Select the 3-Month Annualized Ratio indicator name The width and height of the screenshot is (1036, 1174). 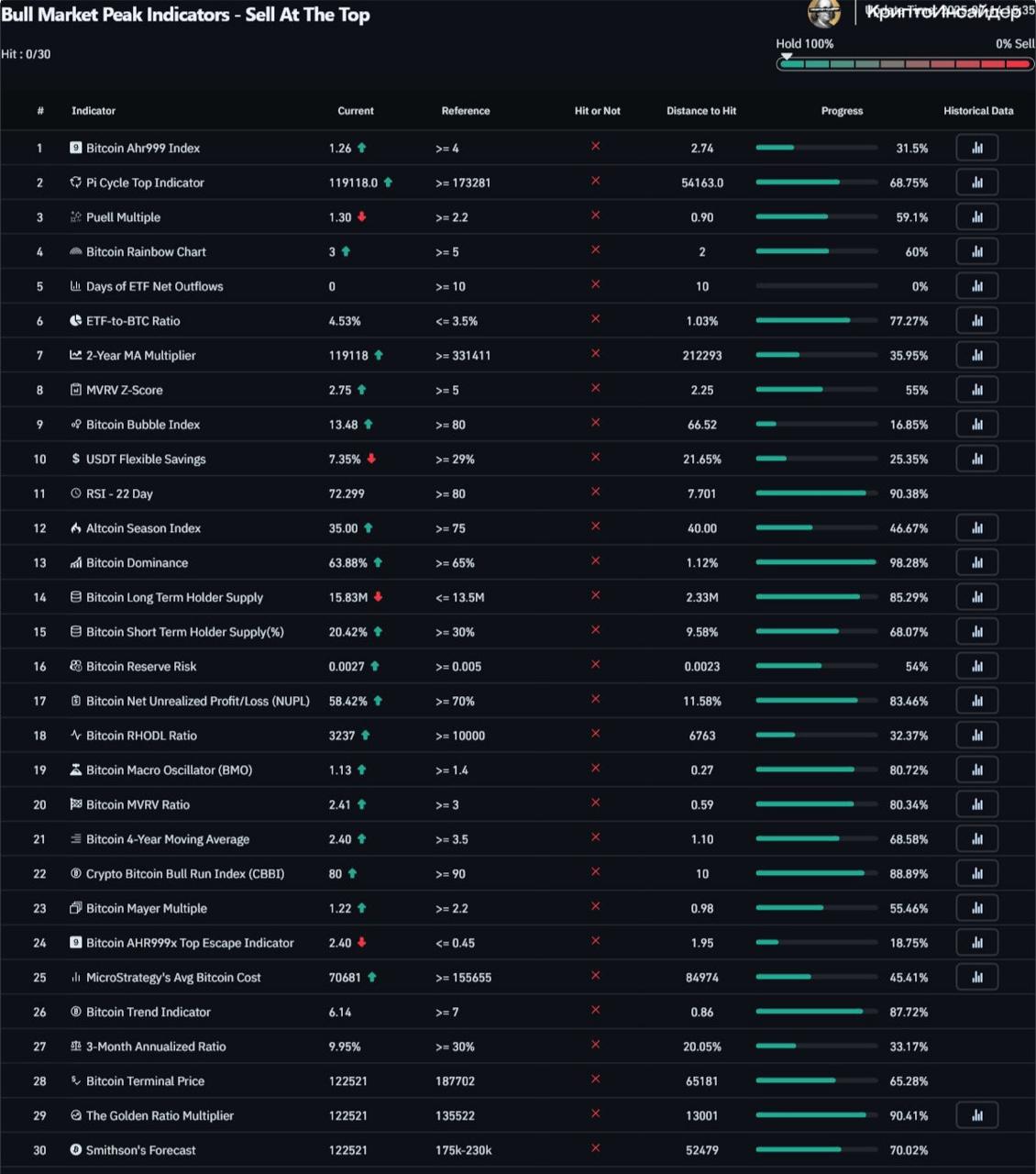click(x=156, y=1047)
